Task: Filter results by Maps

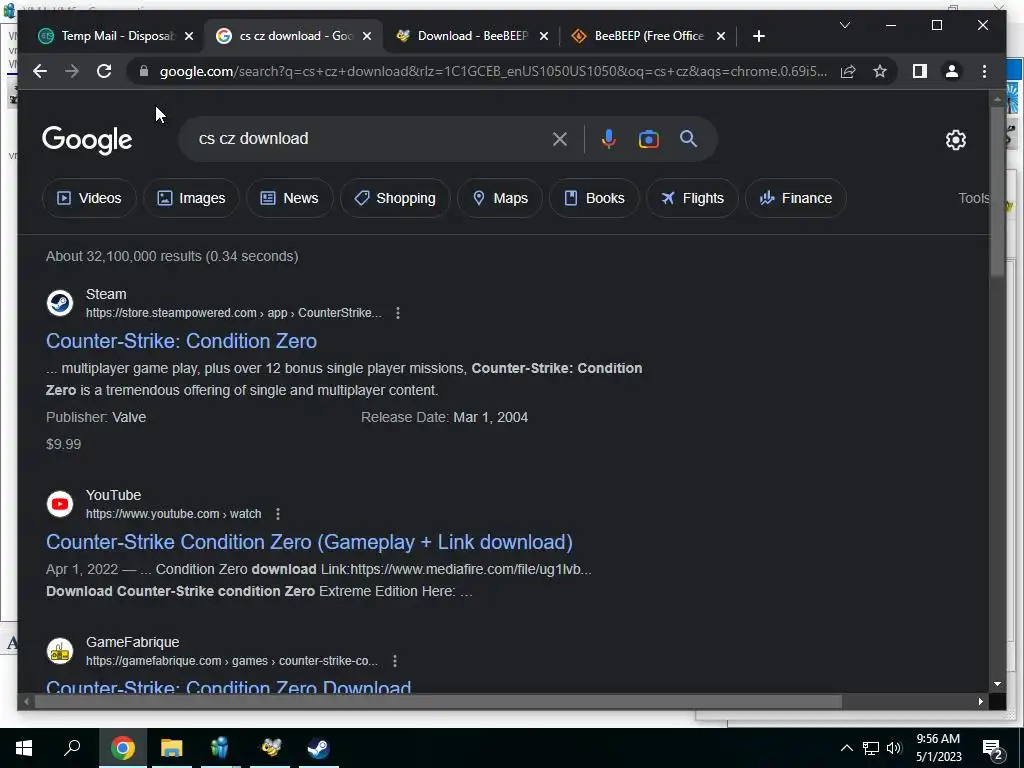Action: (500, 198)
